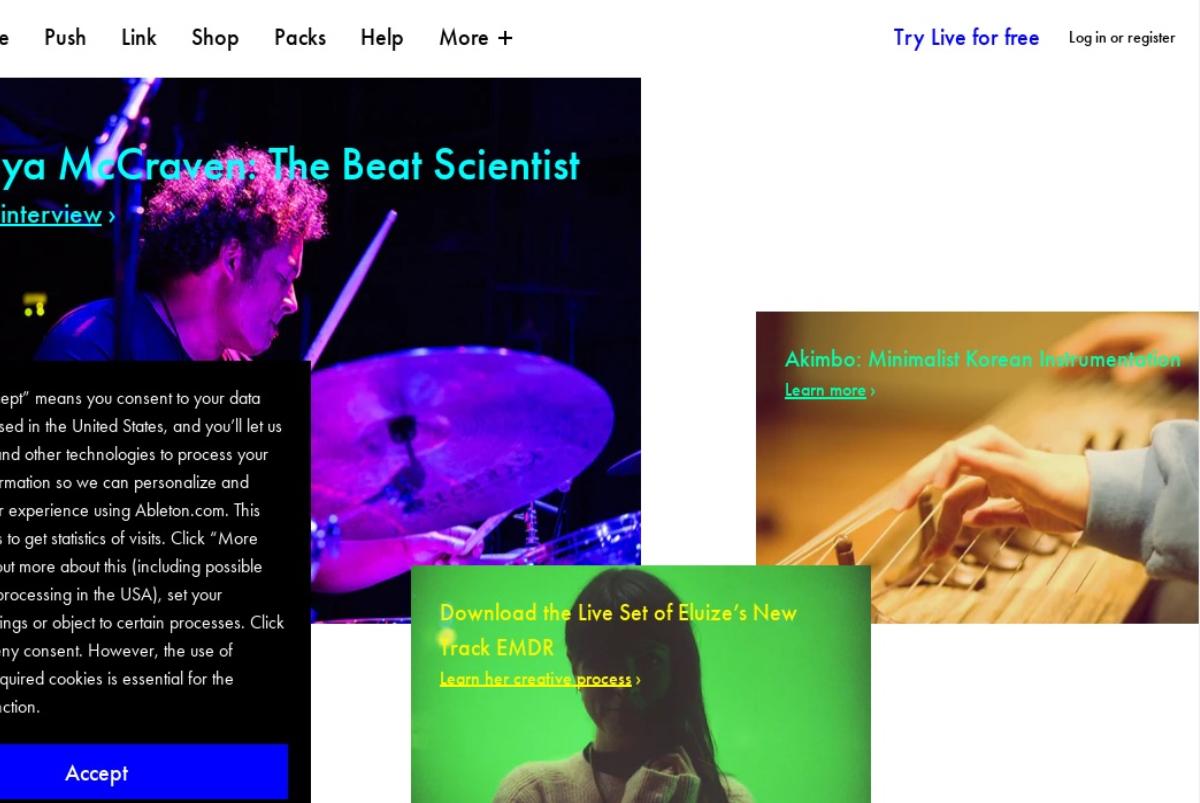
Task: Go to the Shop page
Action: 215,37
